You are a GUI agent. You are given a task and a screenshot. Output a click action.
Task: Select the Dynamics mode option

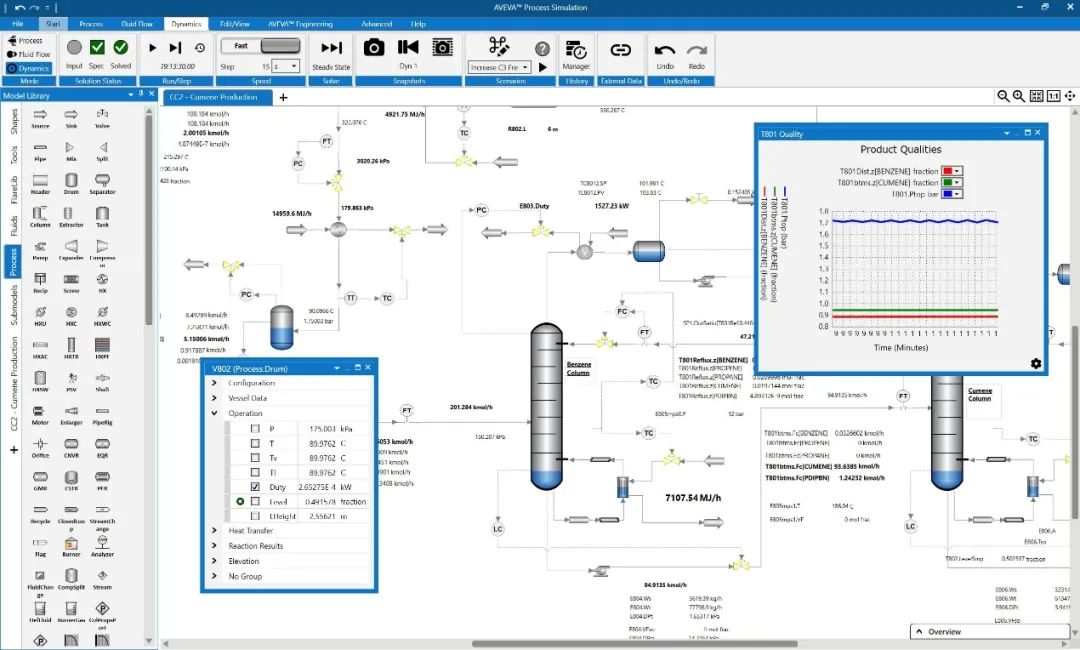coord(28,68)
